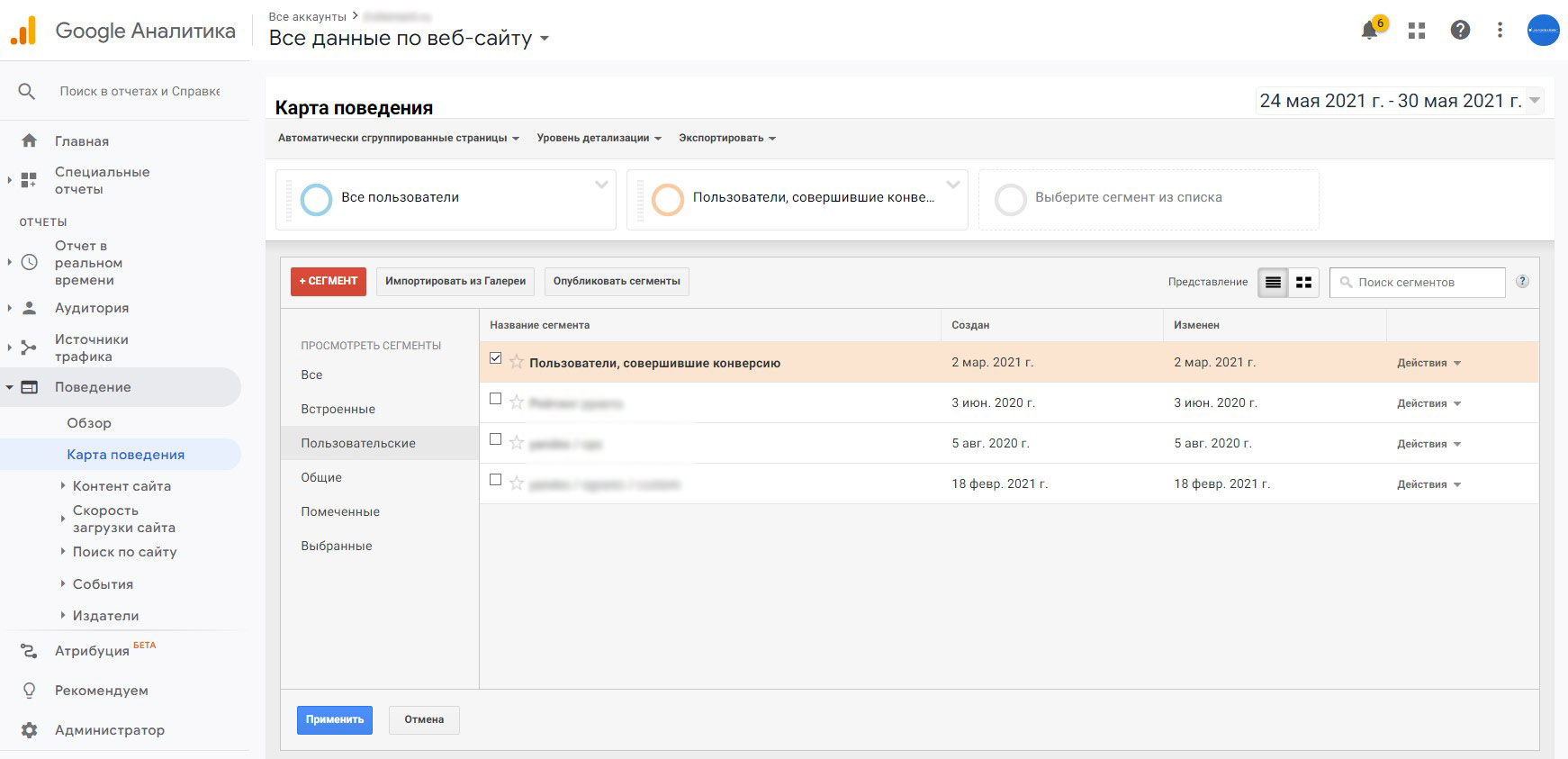Click the red new Segment button
Image resolution: width=1568 pixels, height=759 pixels.
[x=328, y=281]
